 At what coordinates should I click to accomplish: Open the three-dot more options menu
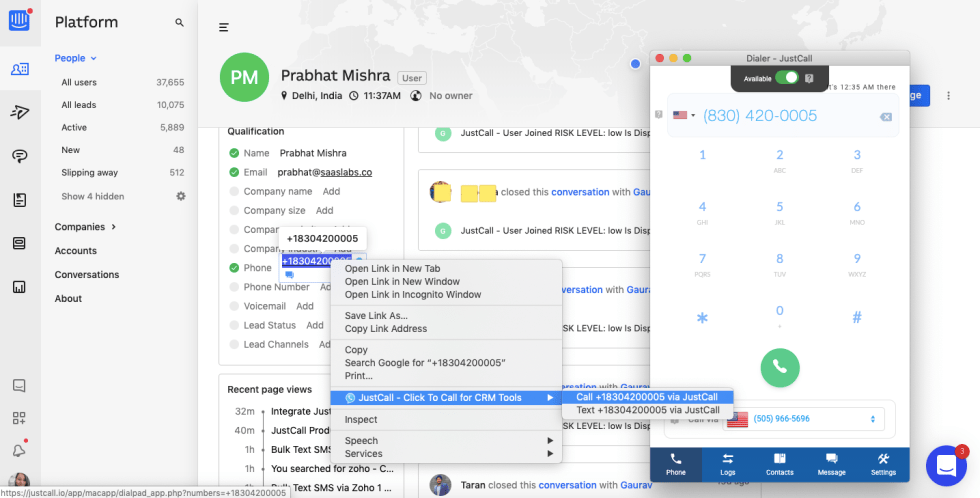948,96
